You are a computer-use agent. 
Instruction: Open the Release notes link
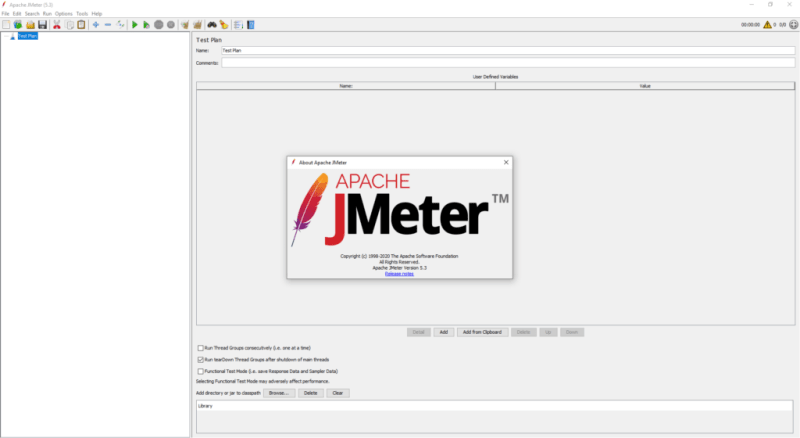tap(399, 274)
